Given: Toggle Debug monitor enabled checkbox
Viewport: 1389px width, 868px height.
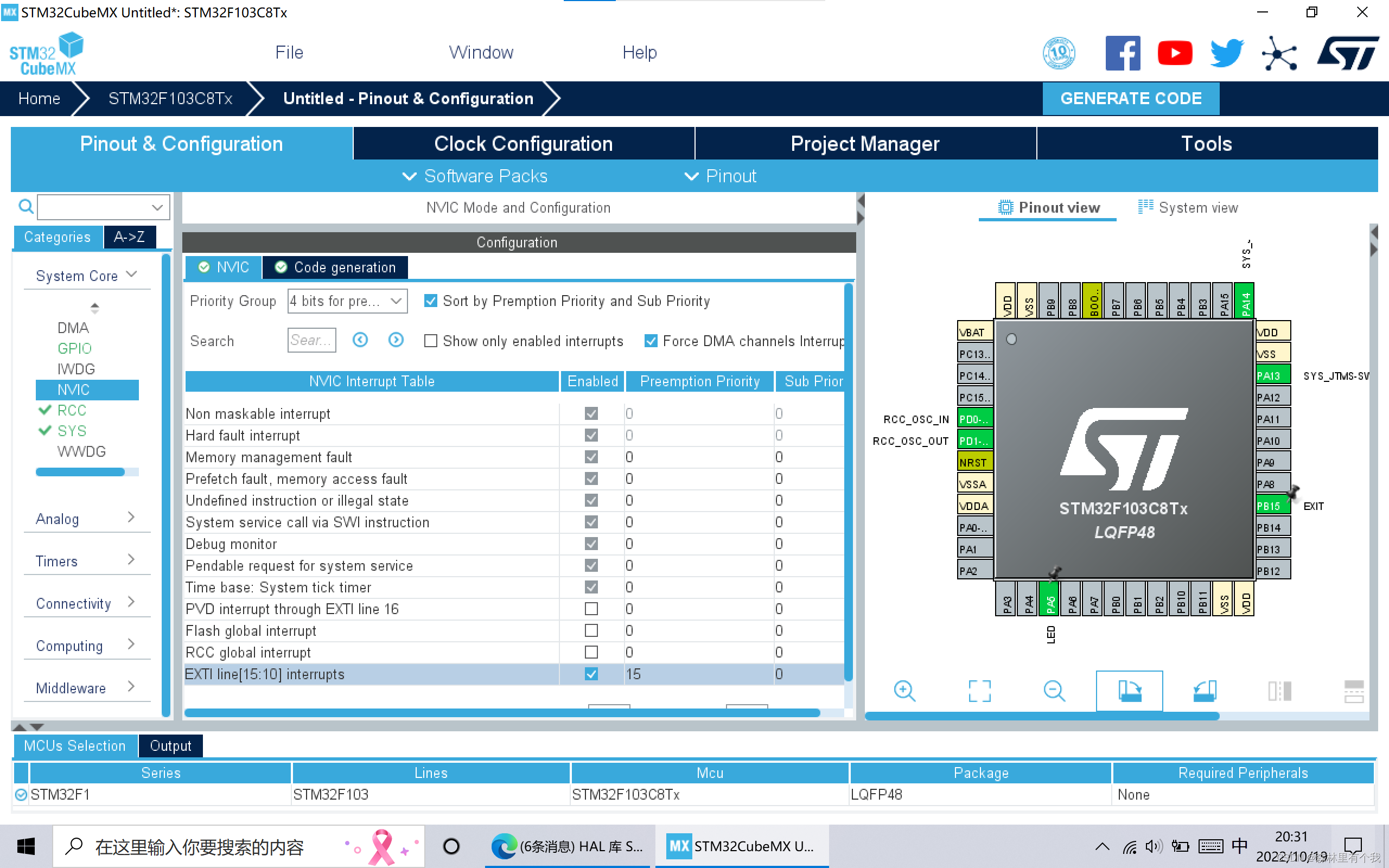Looking at the screenshot, I should pyautogui.click(x=591, y=544).
